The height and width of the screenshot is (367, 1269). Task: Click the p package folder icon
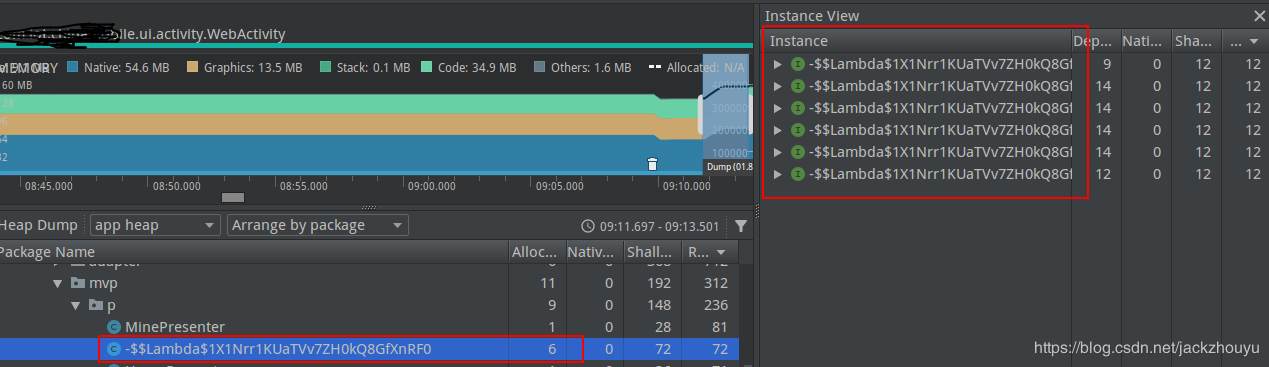click(95, 305)
